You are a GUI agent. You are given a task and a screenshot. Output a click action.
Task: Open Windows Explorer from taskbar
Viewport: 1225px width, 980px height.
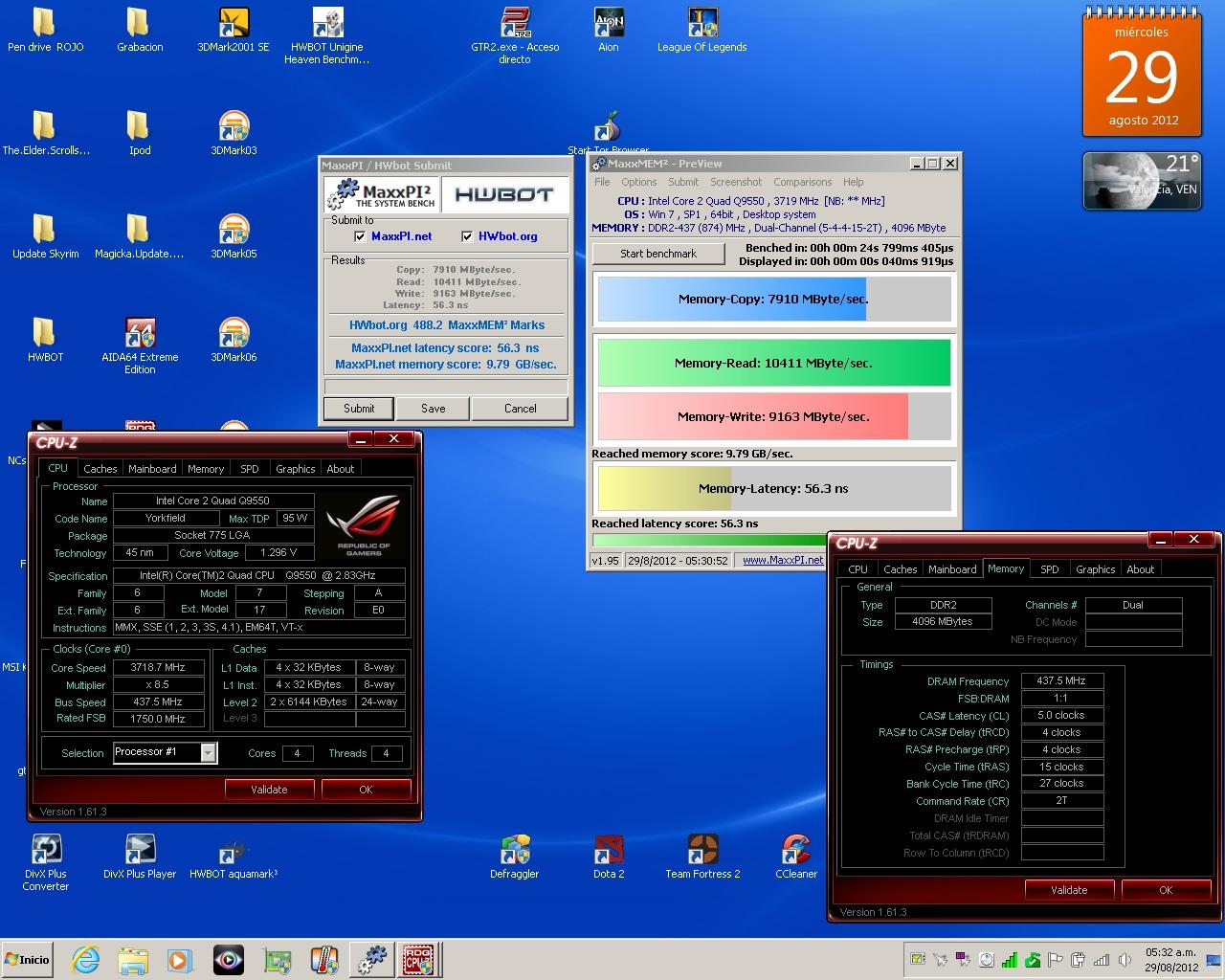click(133, 959)
